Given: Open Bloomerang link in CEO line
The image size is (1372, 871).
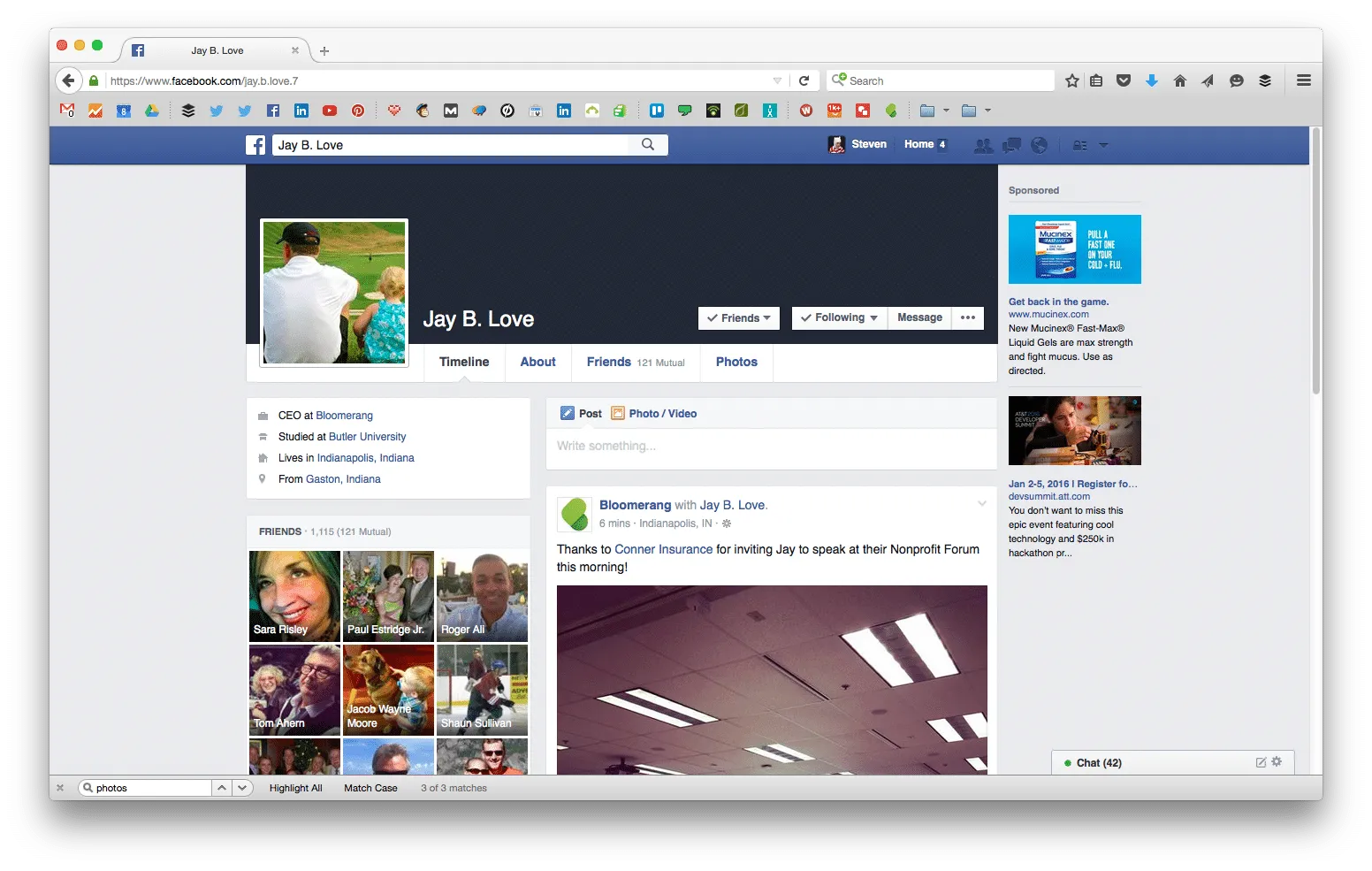Looking at the screenshot, I should click(344, 416).
